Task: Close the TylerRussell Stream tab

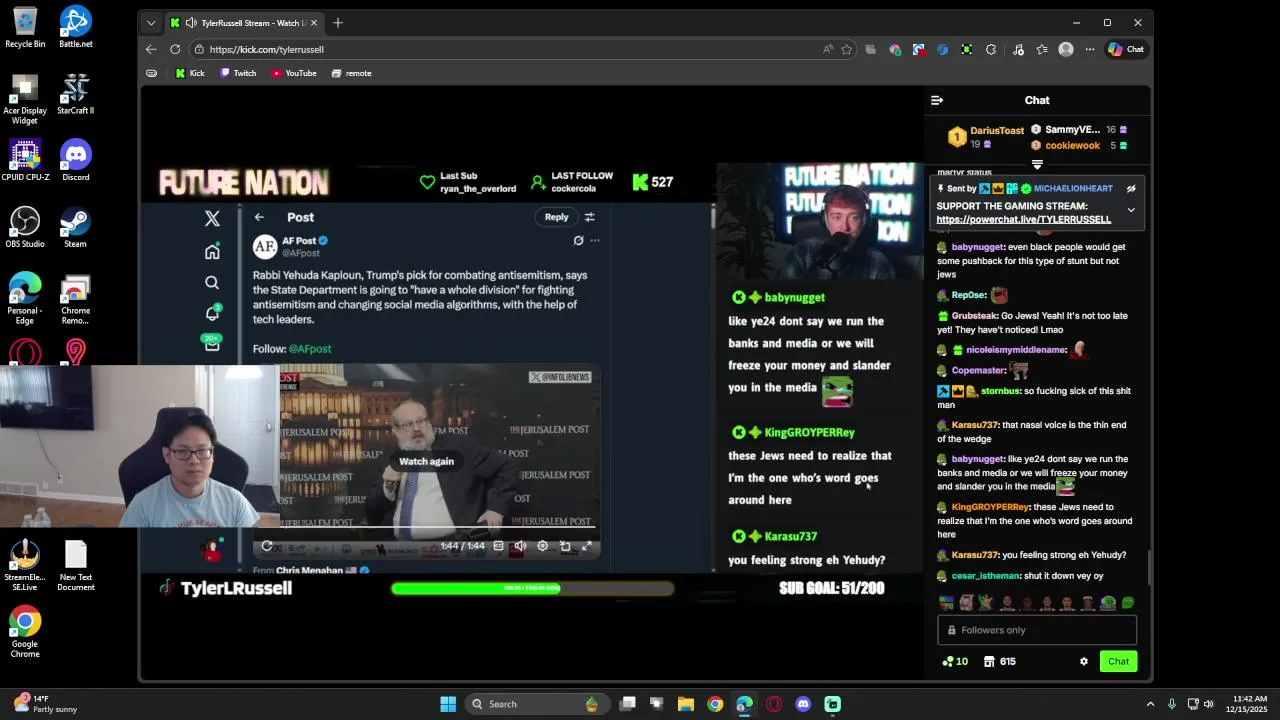Action: (x=314, y=22)
